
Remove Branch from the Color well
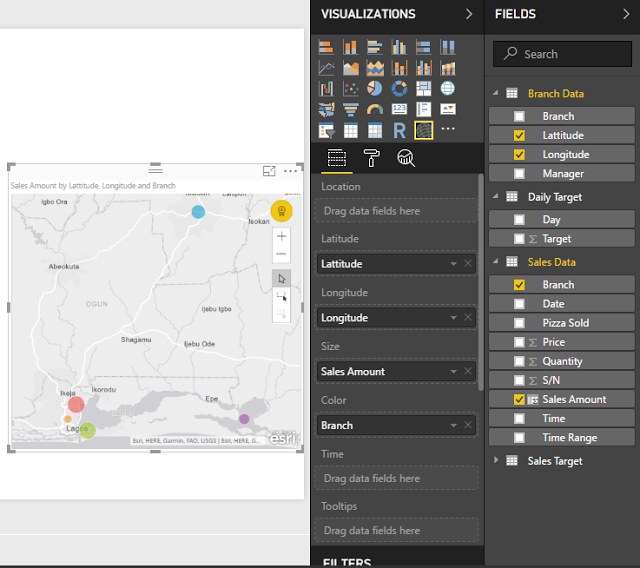468,425
